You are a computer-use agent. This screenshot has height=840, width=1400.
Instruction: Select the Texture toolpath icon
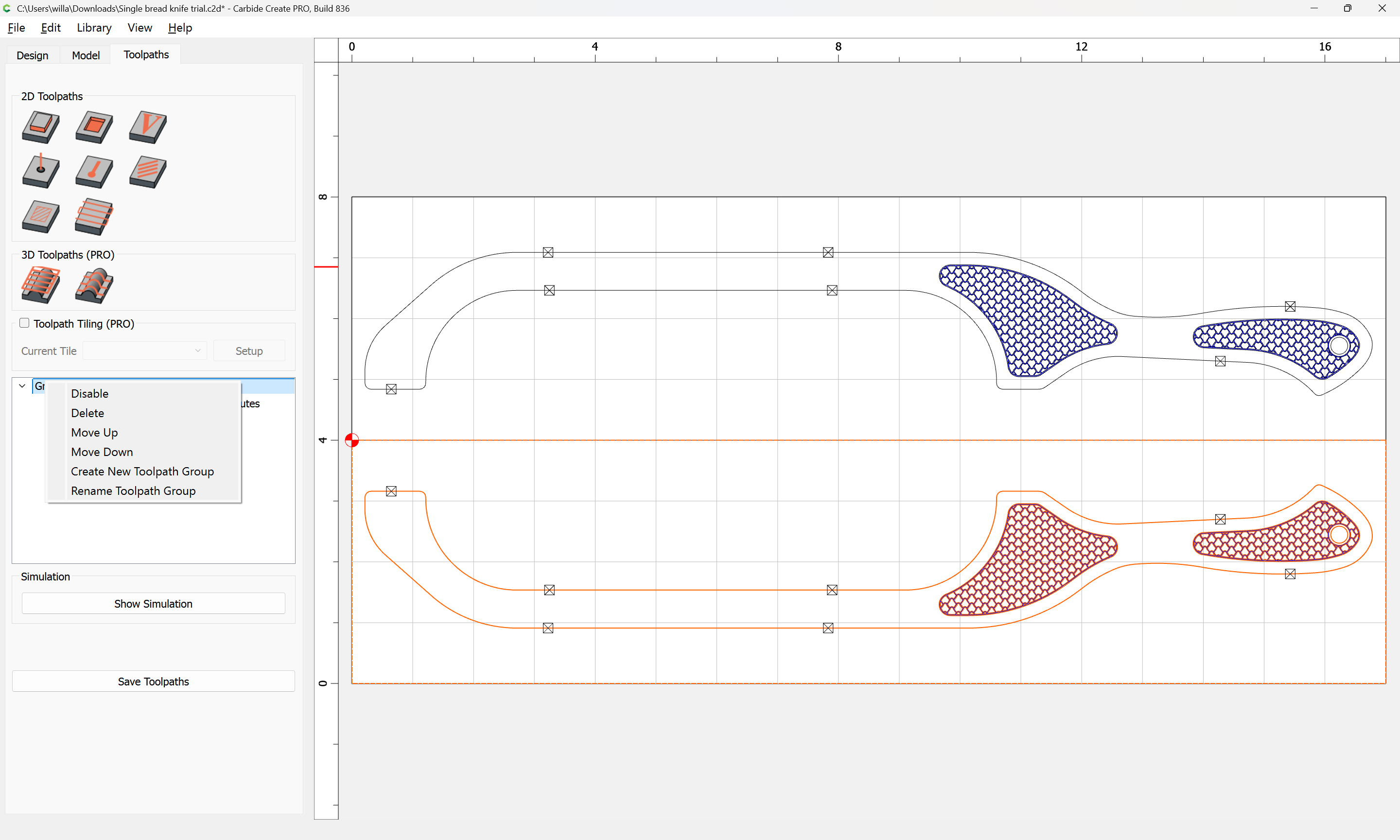coord(148,172)
